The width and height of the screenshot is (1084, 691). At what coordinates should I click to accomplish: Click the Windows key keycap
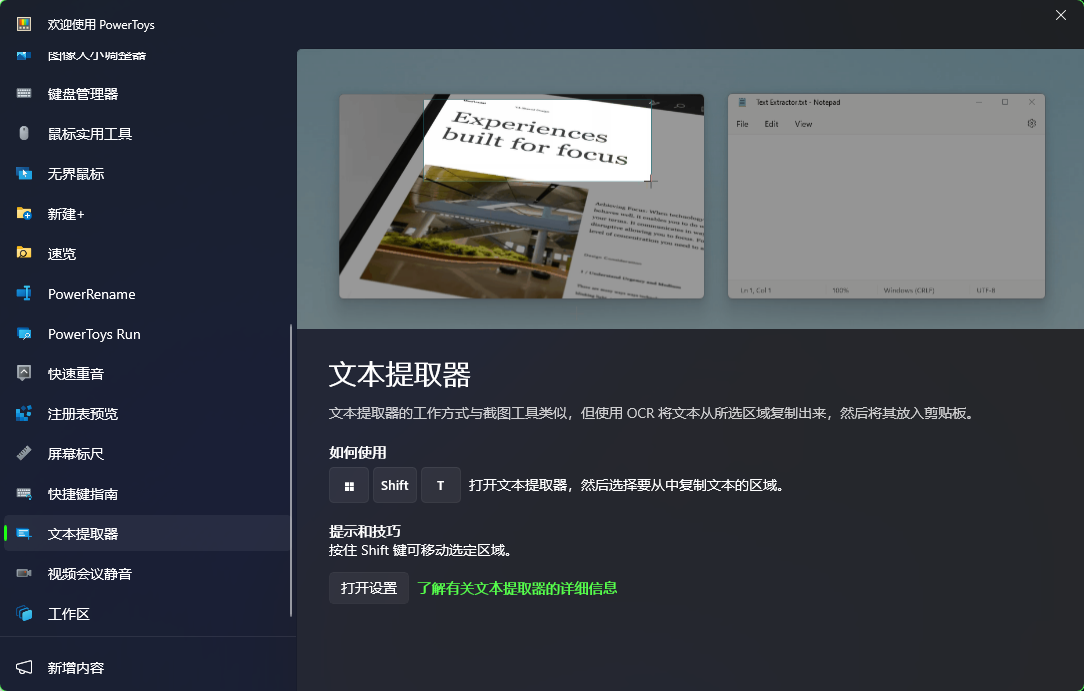tap(349, 485)
